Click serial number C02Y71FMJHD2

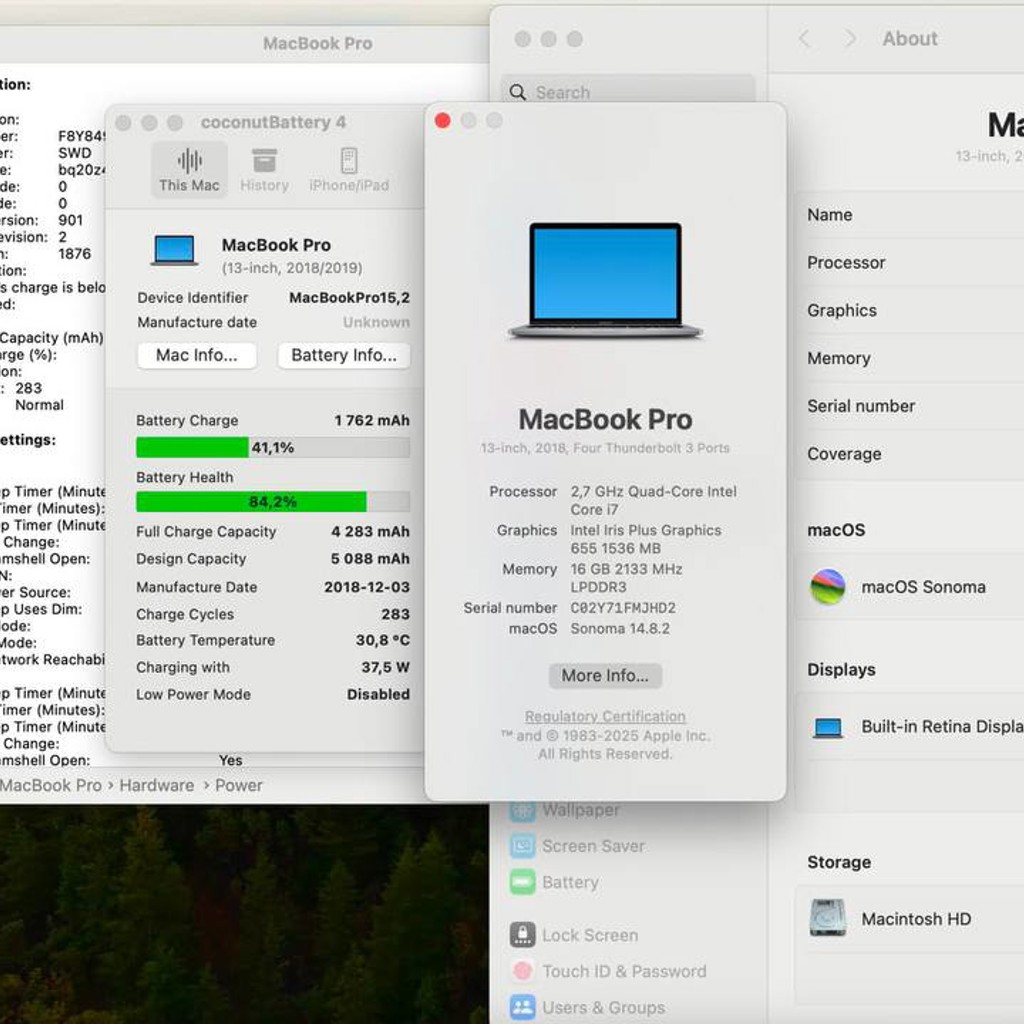(x=623, y=608)
